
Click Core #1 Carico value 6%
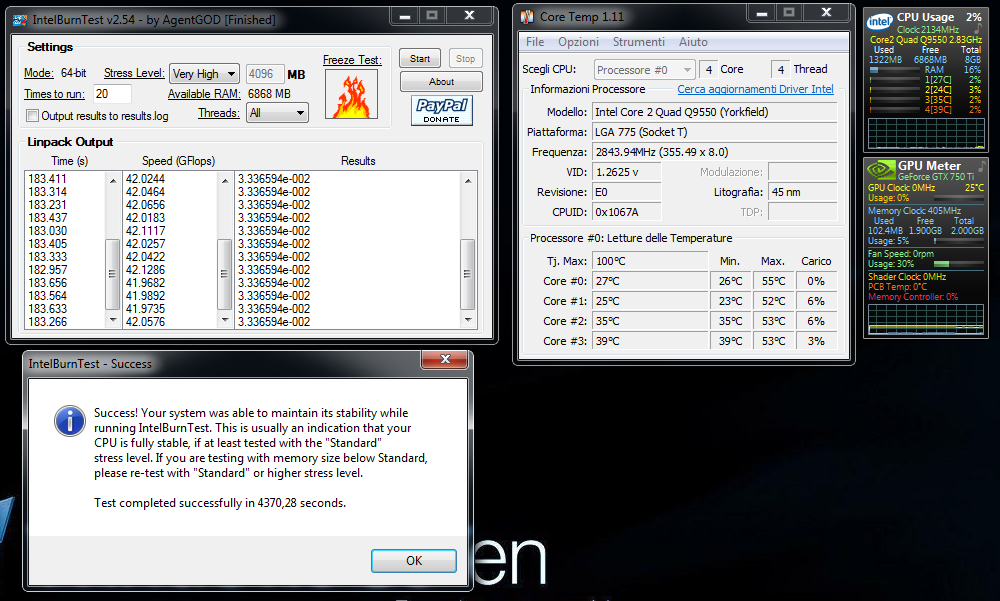[816, 301]
